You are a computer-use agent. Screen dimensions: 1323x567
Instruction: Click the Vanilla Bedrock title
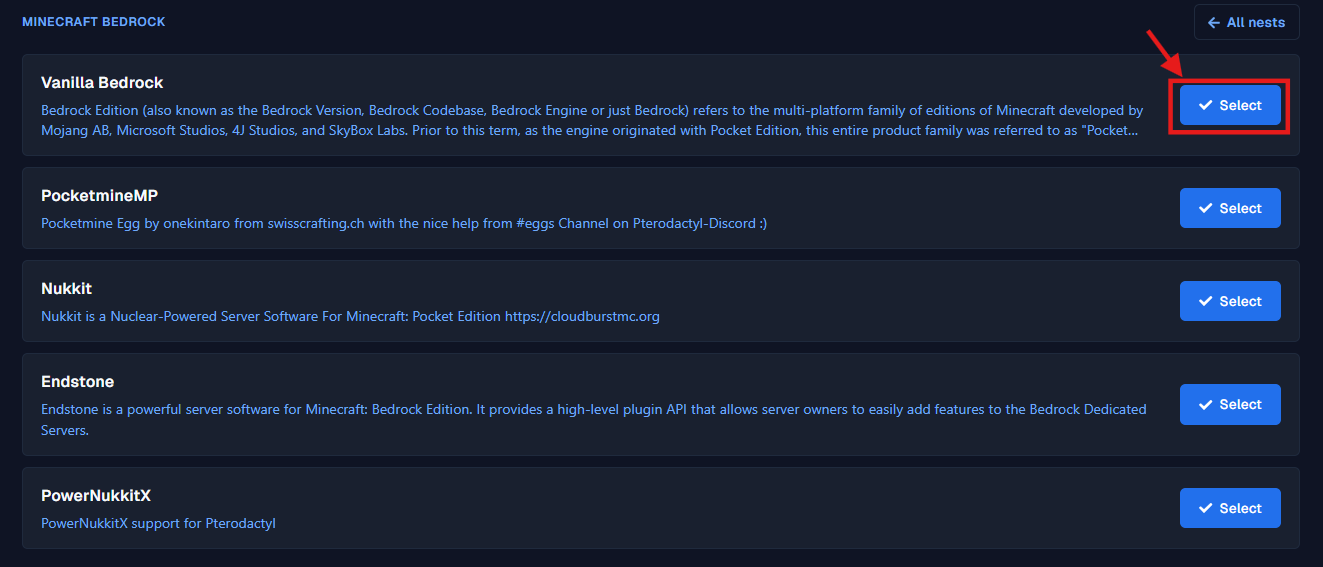click(102, 82)
